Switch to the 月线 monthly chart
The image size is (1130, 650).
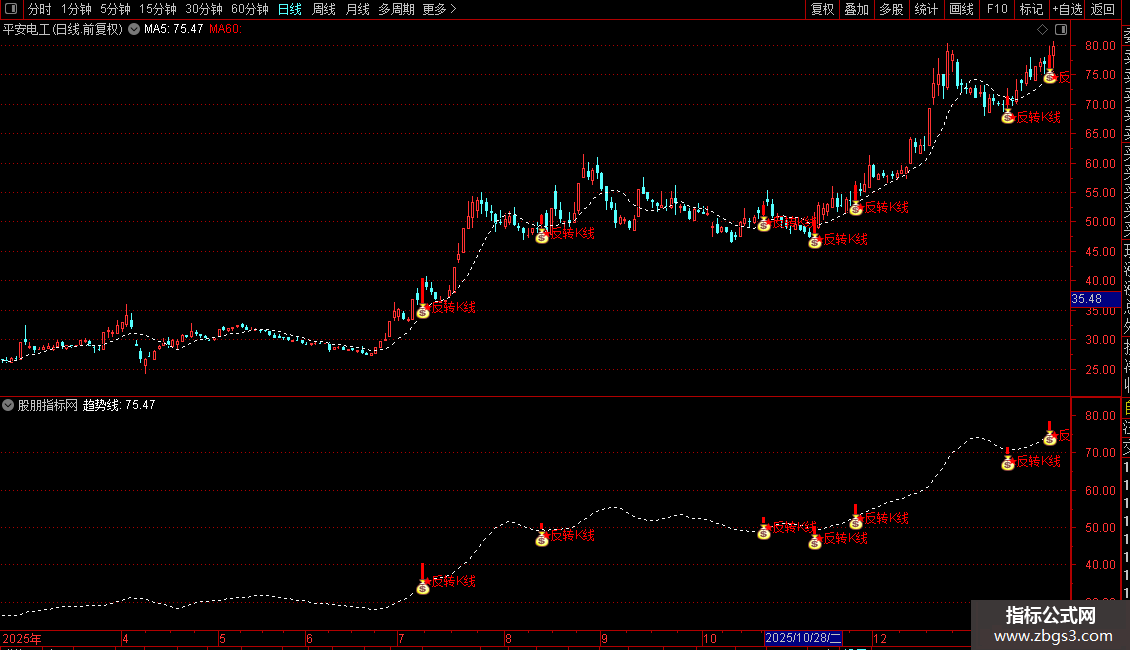coord(357,9)
